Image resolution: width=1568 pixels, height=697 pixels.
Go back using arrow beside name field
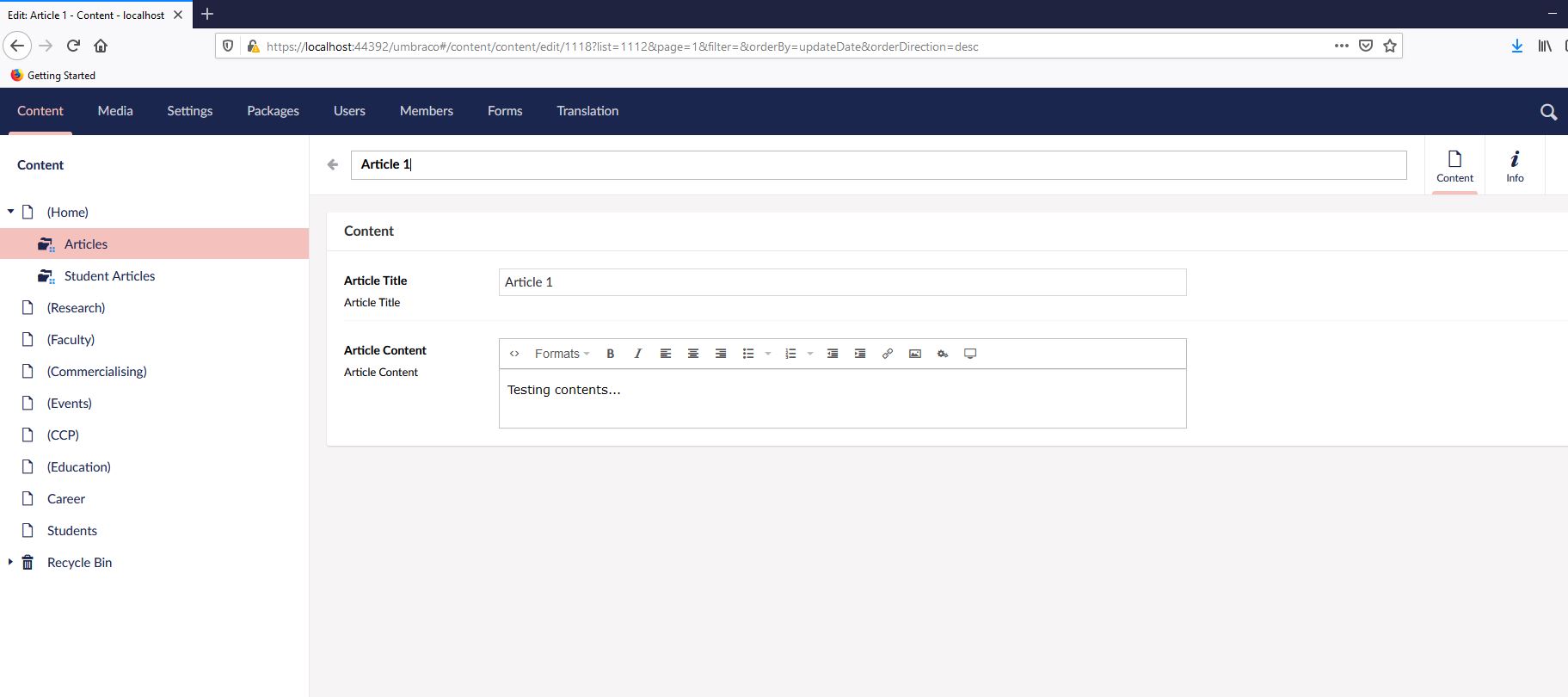[333, 164]
